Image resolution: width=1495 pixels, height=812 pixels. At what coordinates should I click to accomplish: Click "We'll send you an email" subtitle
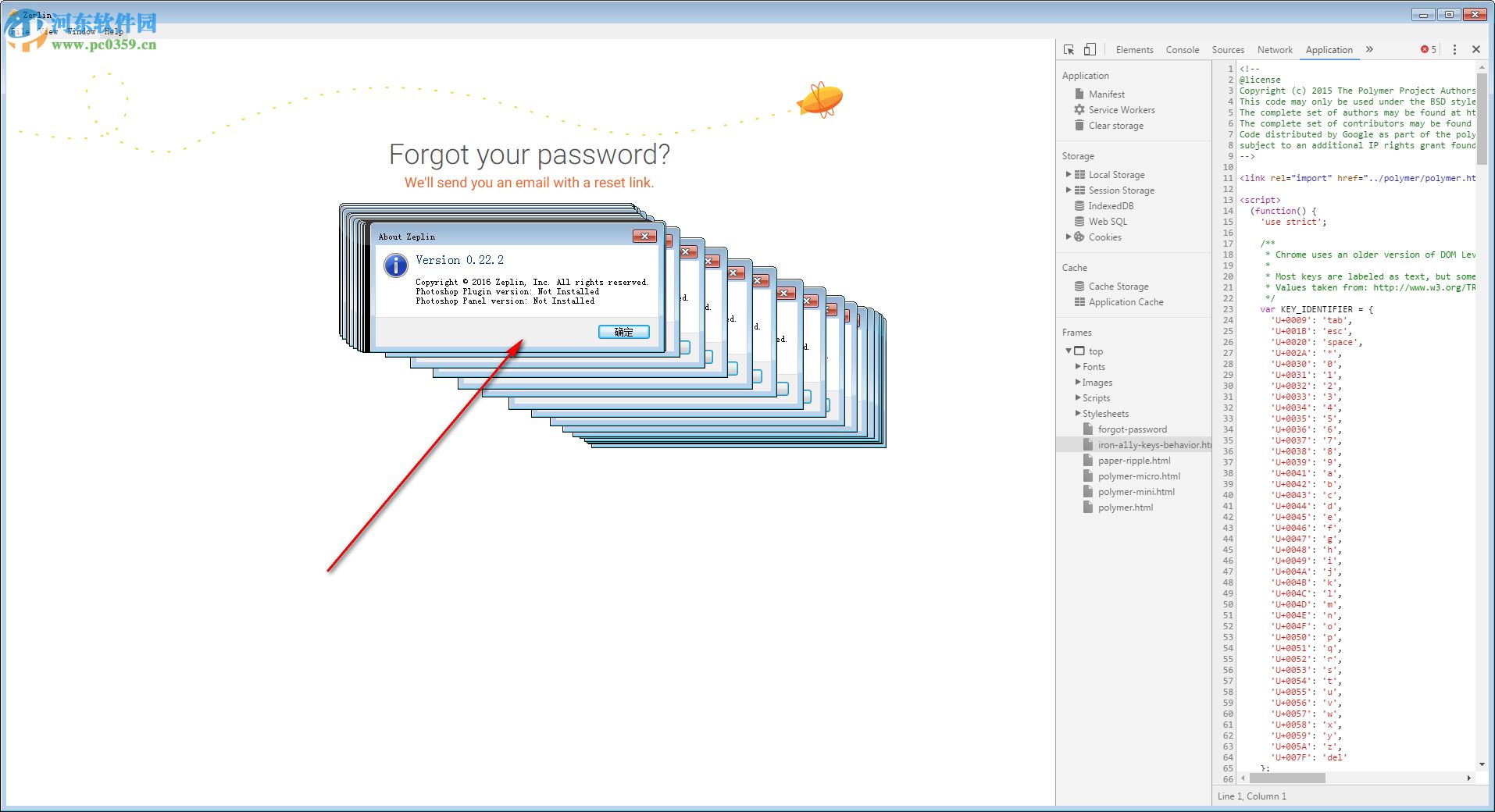click(530, 183)
